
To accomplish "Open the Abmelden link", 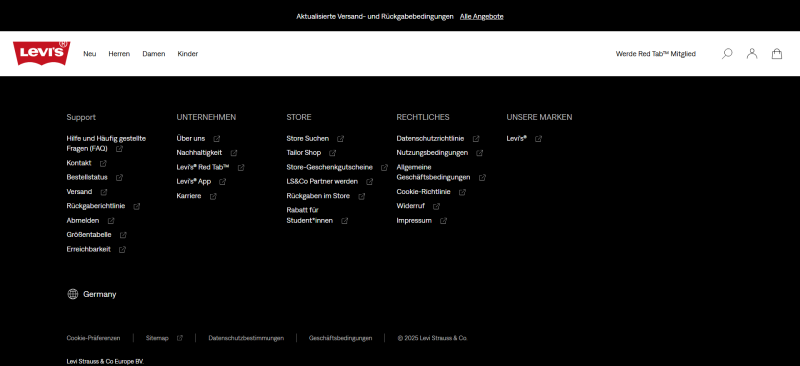I will point(83,221).
